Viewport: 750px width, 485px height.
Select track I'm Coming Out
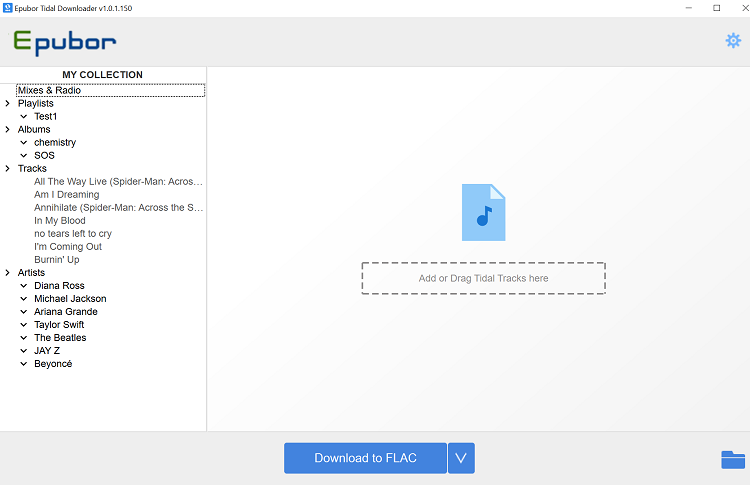(68, 246)
